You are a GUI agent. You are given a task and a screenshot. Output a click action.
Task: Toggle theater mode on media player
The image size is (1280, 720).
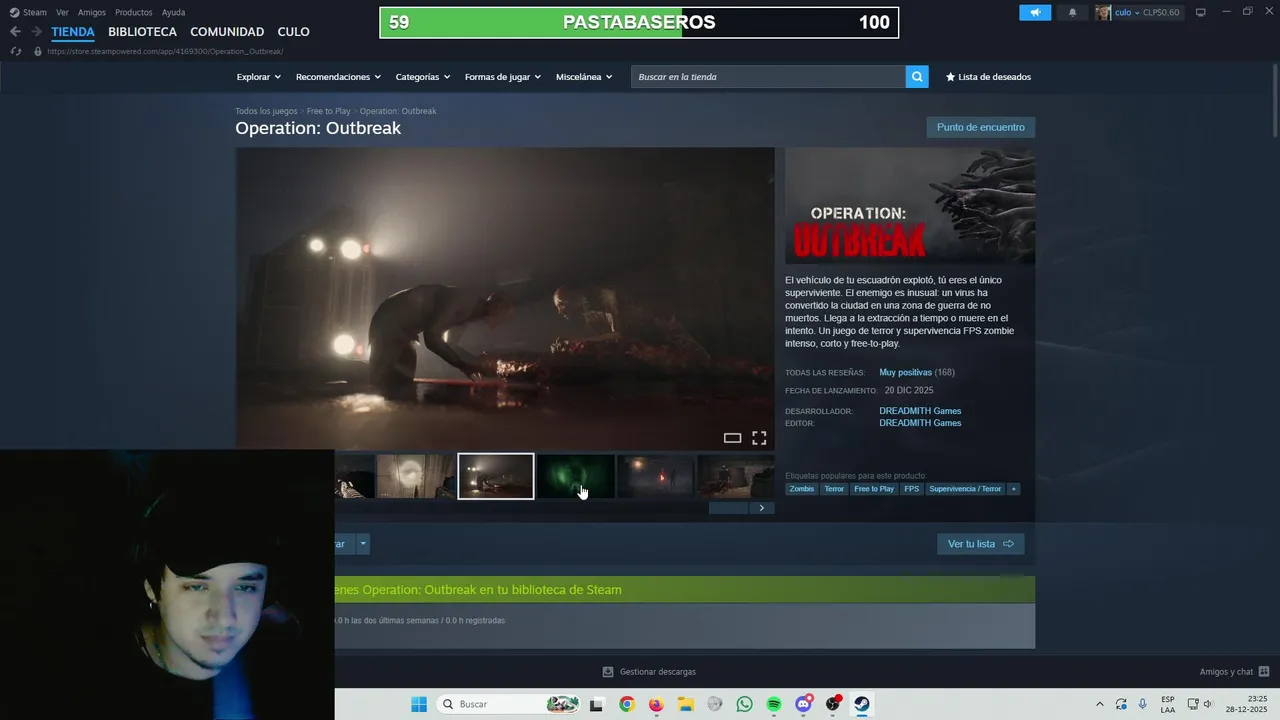(732, 438)
